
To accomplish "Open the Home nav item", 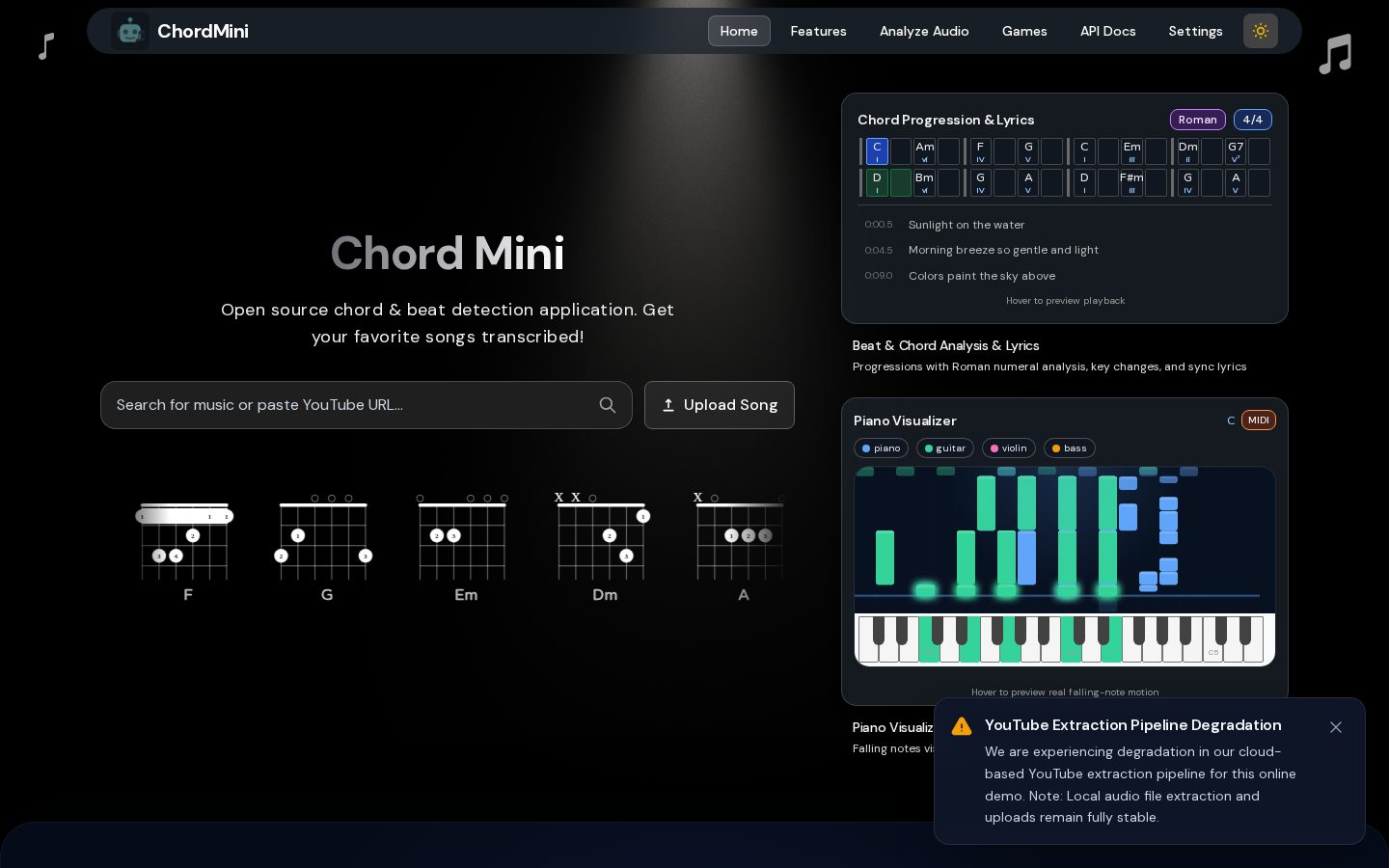I will point(739,31).
